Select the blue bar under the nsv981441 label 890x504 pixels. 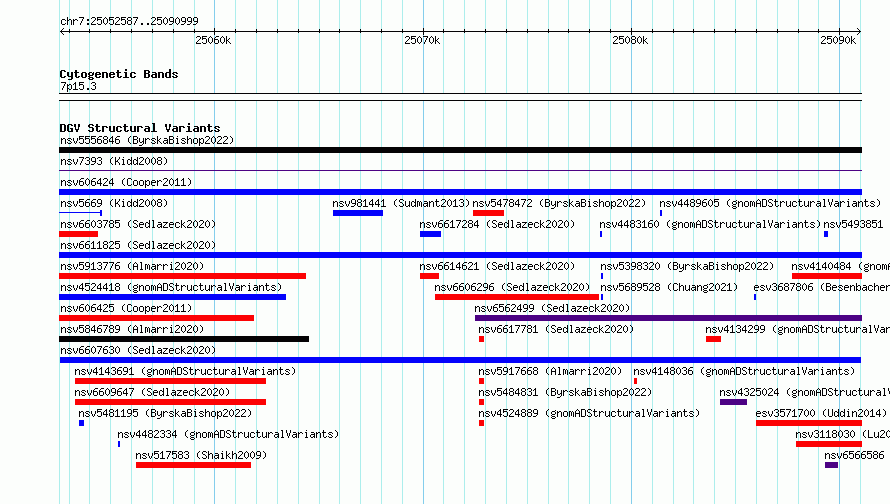(x=358, y=213)
